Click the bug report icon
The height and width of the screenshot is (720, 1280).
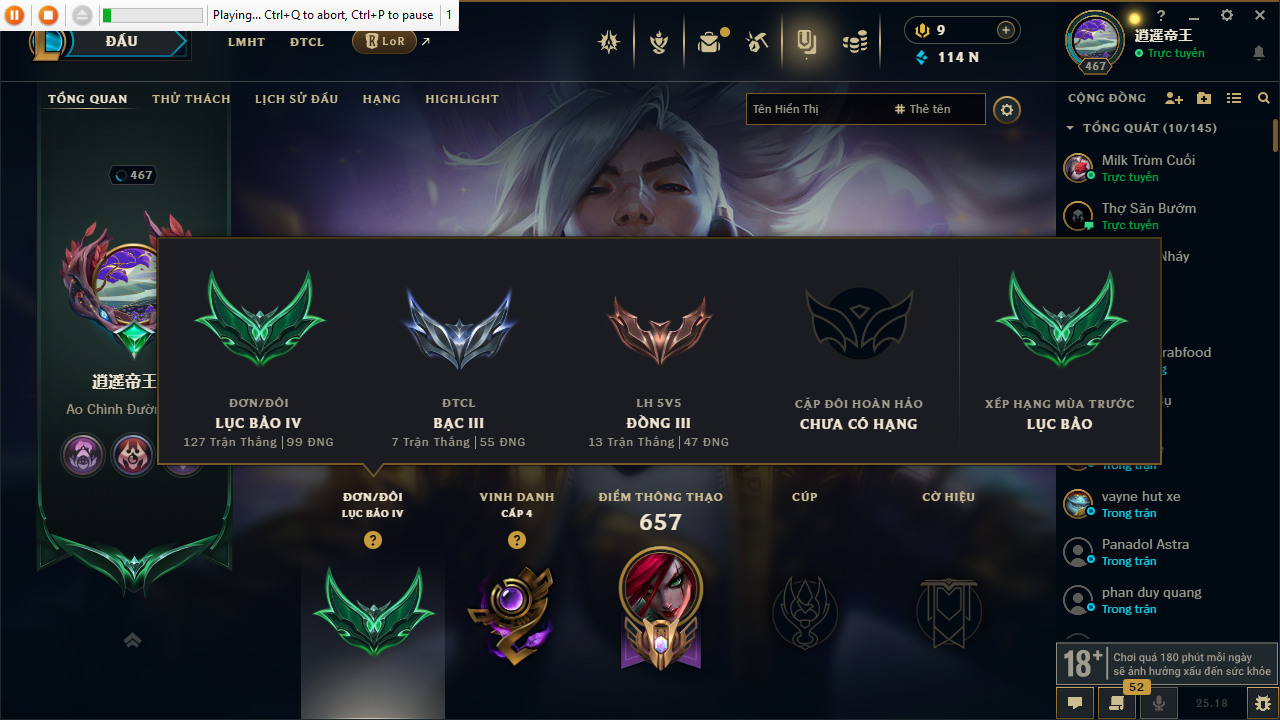click(1263, 703)
